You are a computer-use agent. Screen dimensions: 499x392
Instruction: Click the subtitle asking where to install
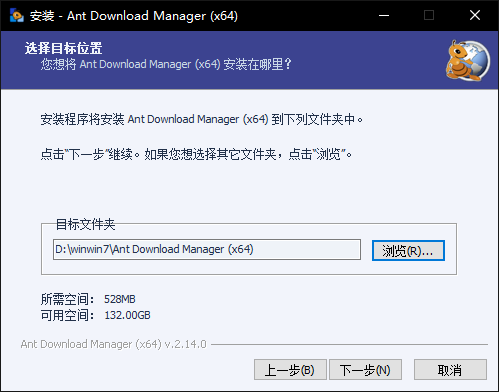tap(166, 64)
